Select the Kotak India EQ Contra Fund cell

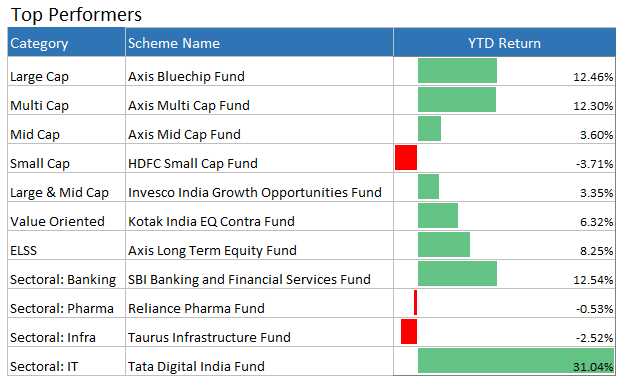(x=259, y=216)
